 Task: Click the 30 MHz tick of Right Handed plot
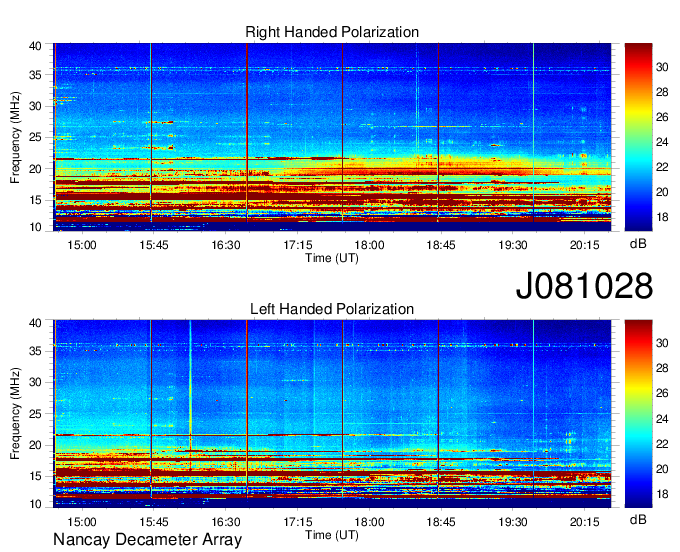35,106
